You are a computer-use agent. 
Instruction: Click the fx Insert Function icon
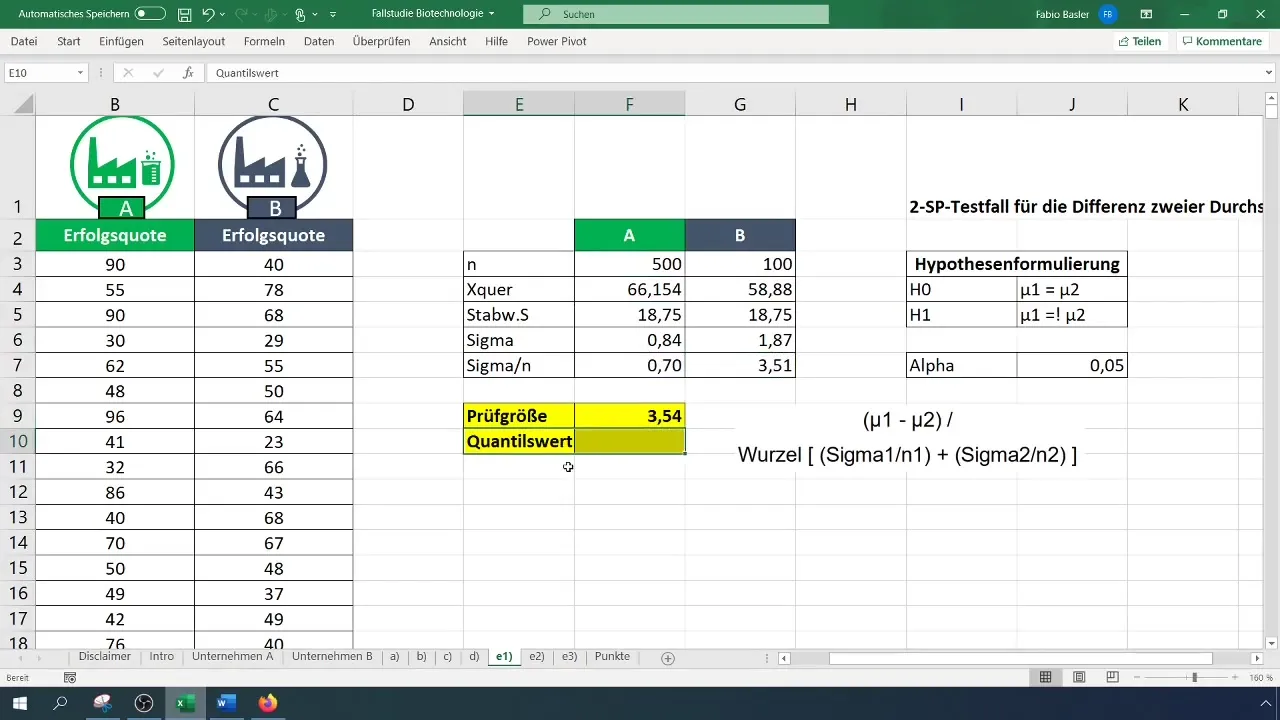(188, 73)
